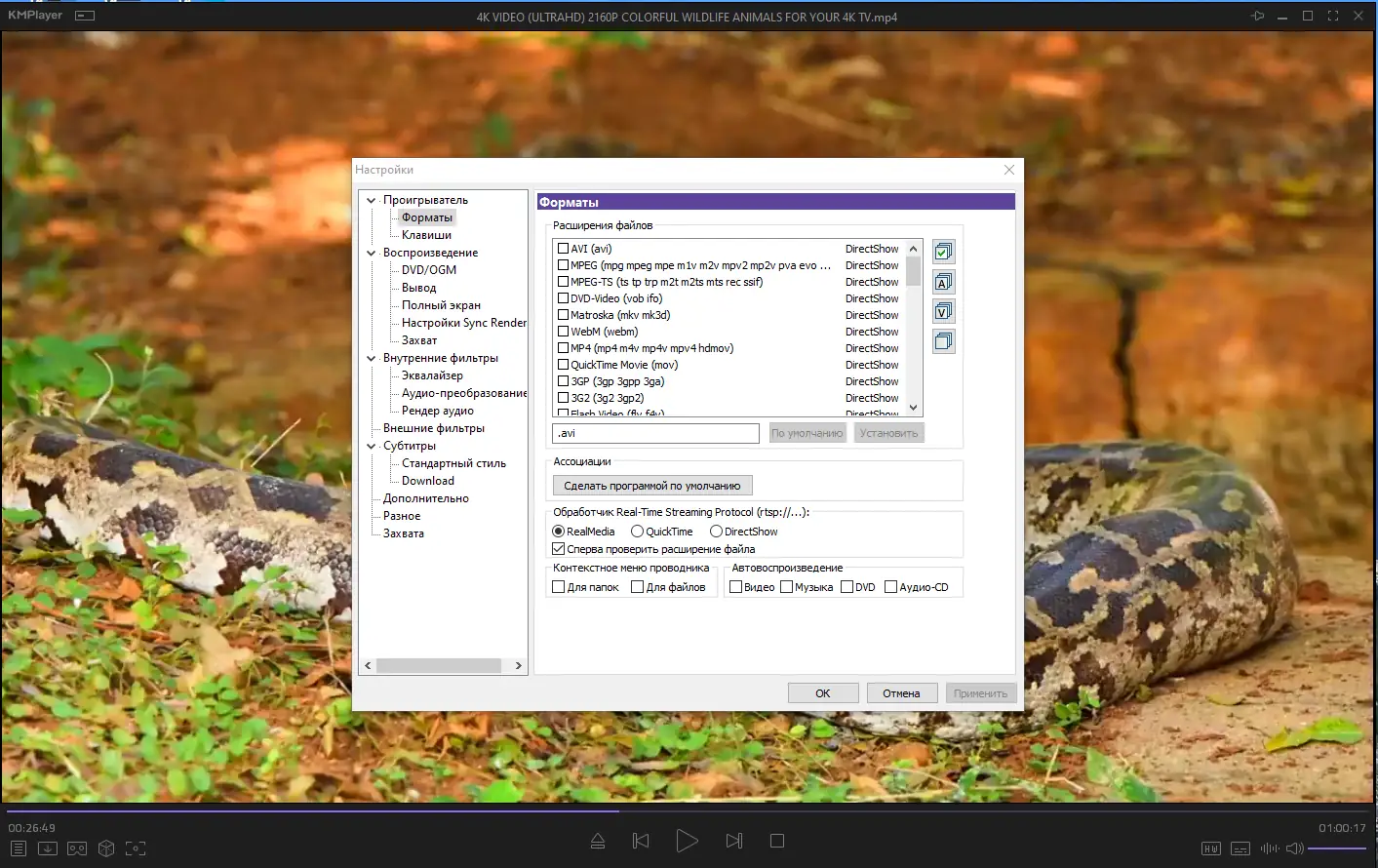The height and width of the screenshot is (868, 1378).
Task: Click the Отмена button
Action: click(901, 693)
